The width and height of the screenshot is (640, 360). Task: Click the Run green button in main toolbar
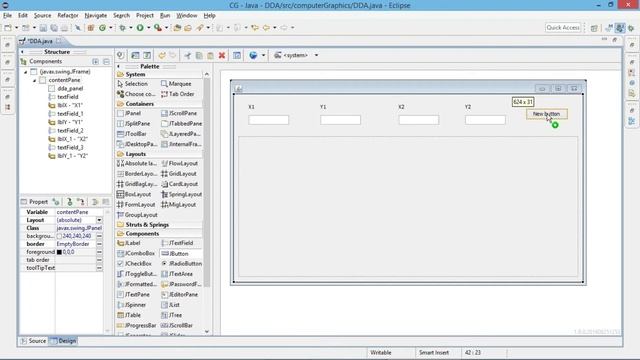coord(140,27)
